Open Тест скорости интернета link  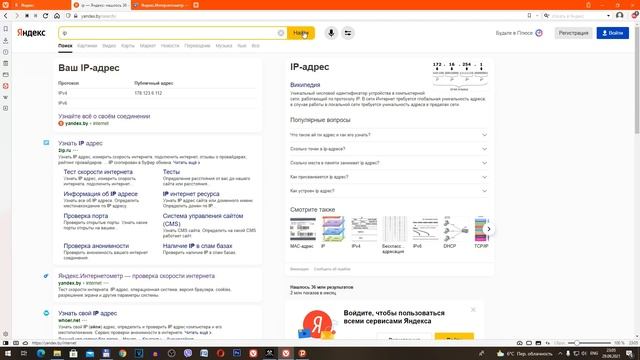pyautogui.click(x=98, y=172)
